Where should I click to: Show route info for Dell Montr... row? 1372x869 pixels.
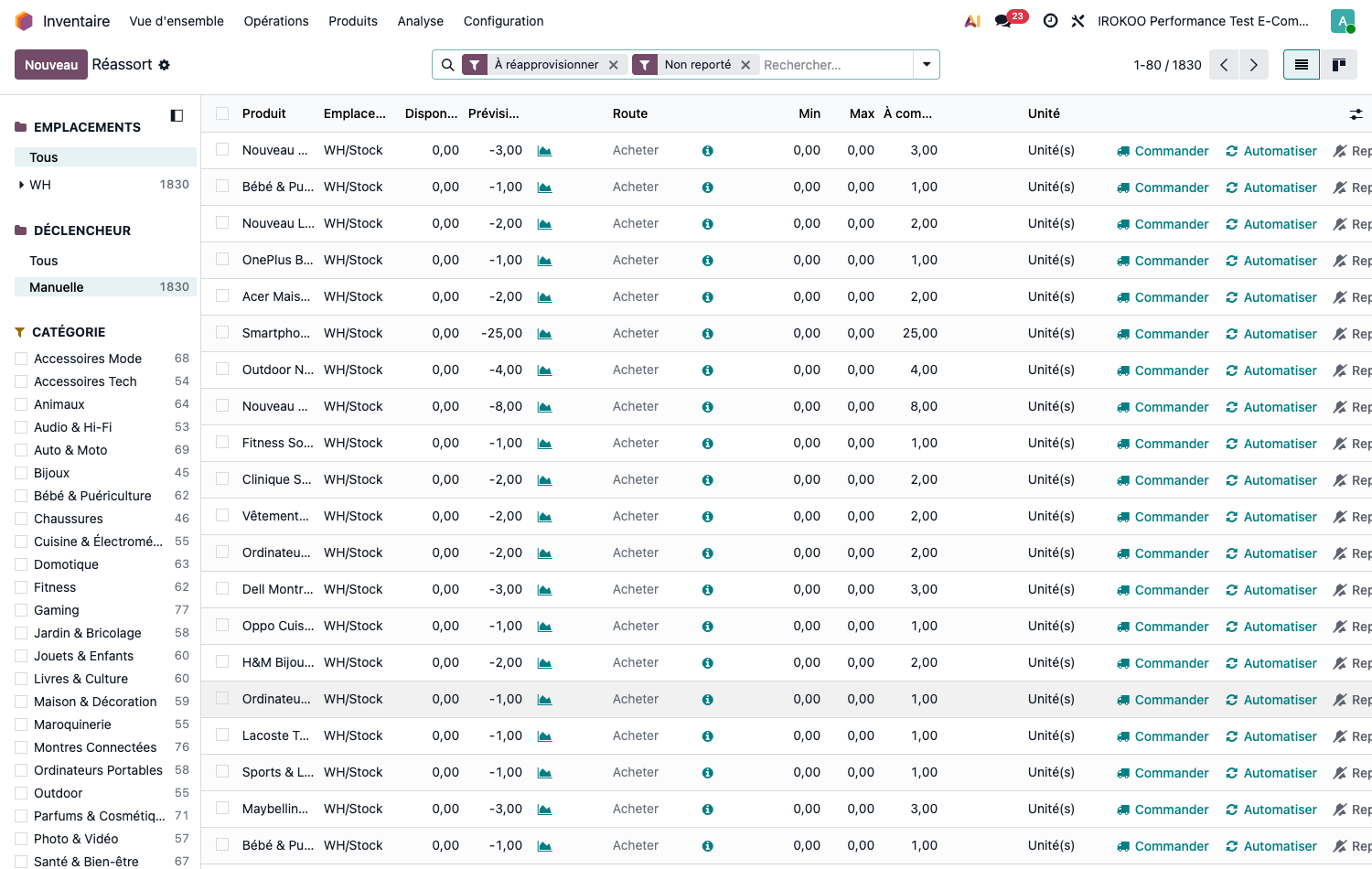708,590
